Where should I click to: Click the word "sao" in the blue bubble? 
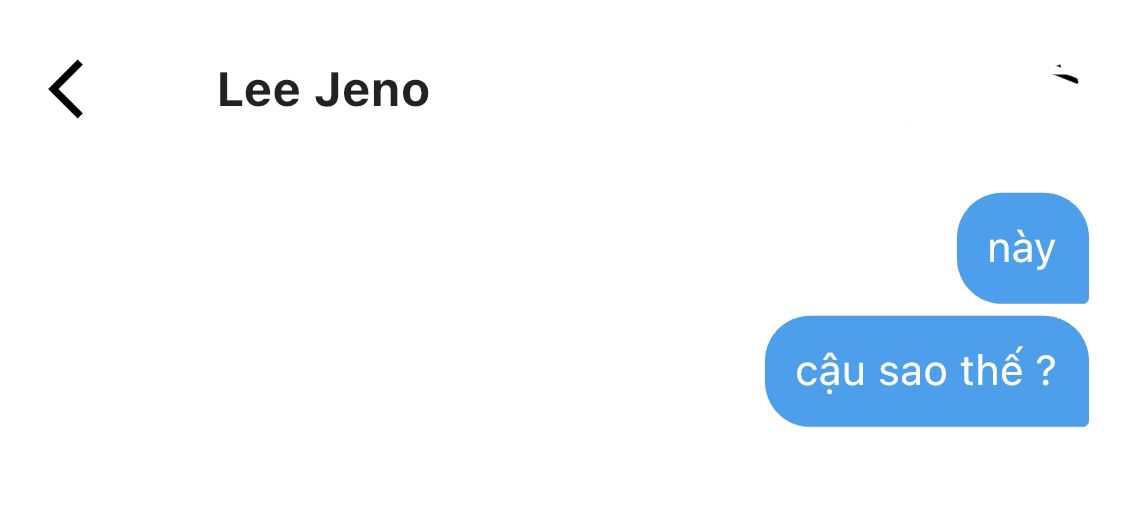coord(912,372)
